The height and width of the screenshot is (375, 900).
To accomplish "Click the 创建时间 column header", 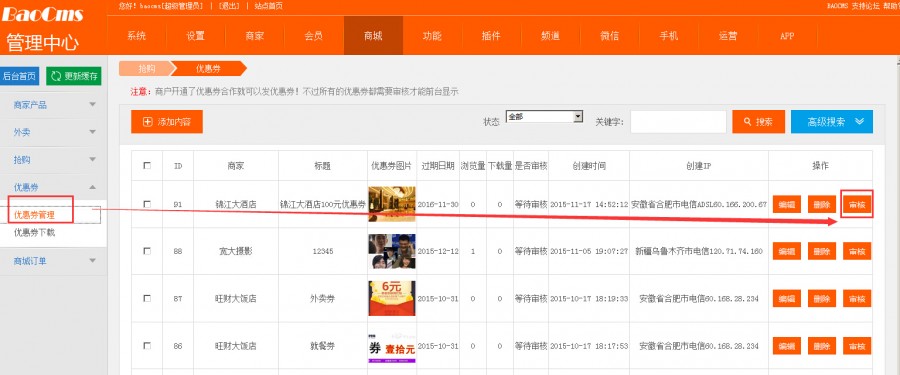I will tap(589, 166).
